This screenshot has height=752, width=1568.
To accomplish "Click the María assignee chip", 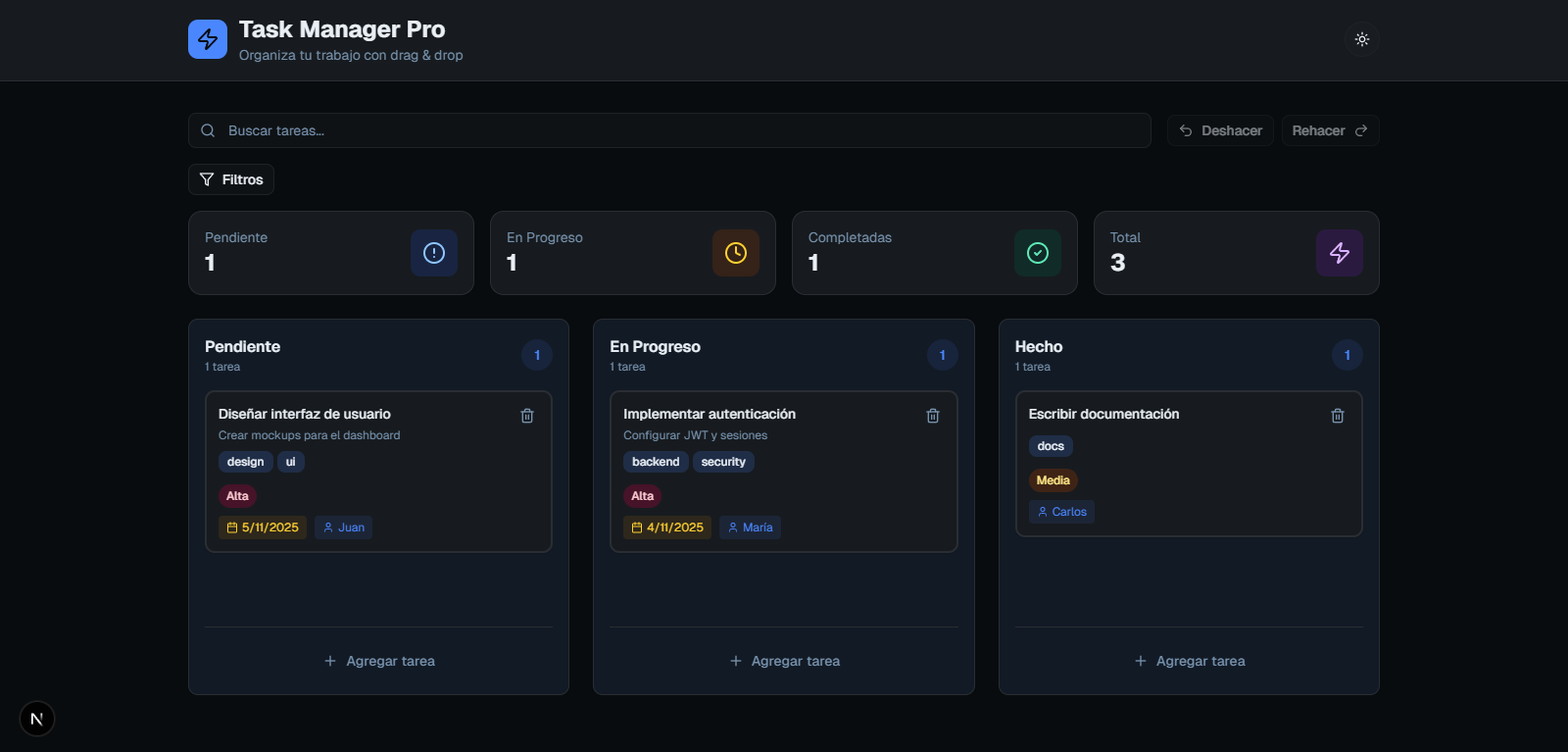I will (750, 527).
